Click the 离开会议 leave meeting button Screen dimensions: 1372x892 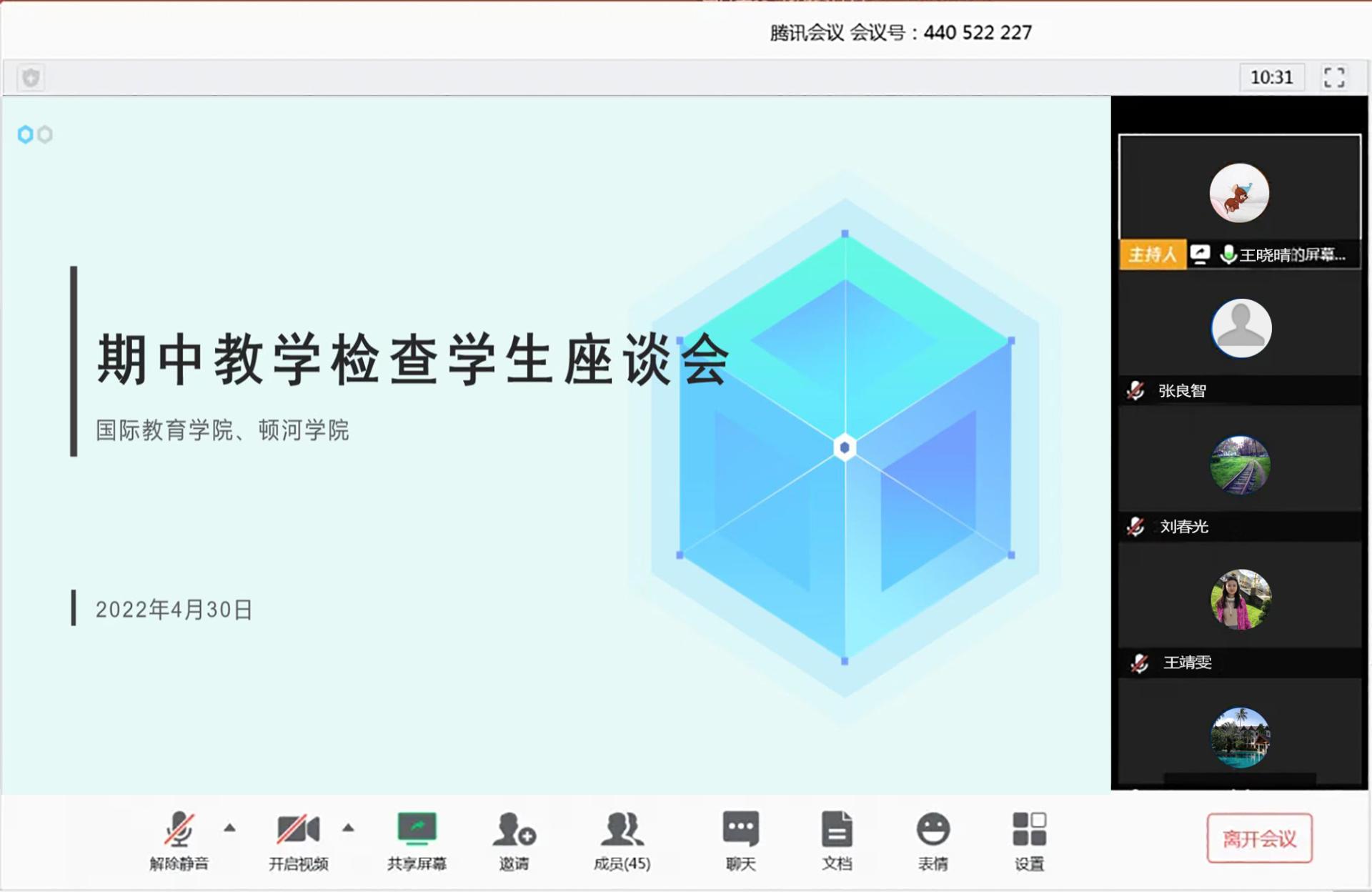(1259, 838)
